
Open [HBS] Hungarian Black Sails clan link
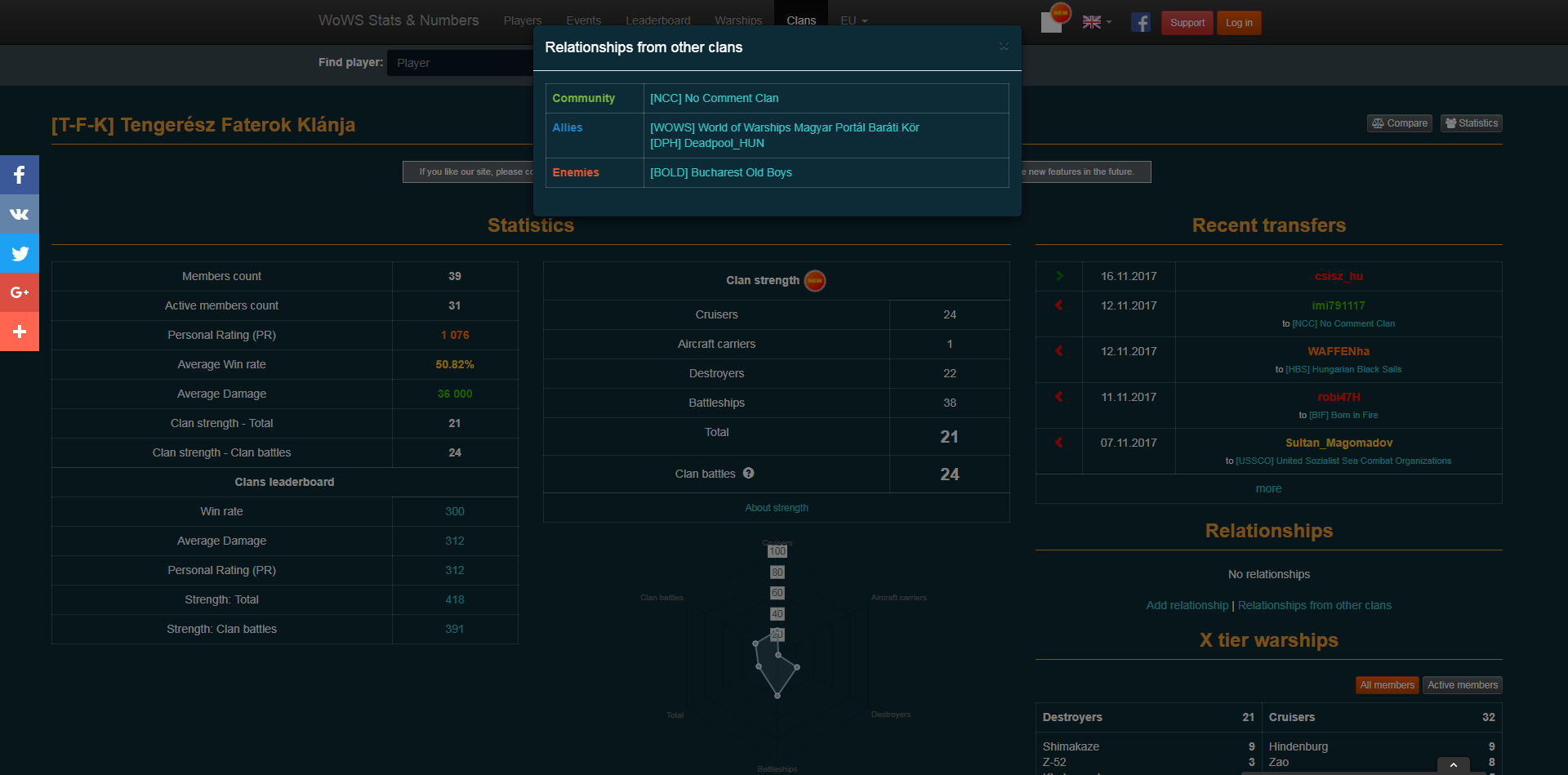coord(1343,369)
